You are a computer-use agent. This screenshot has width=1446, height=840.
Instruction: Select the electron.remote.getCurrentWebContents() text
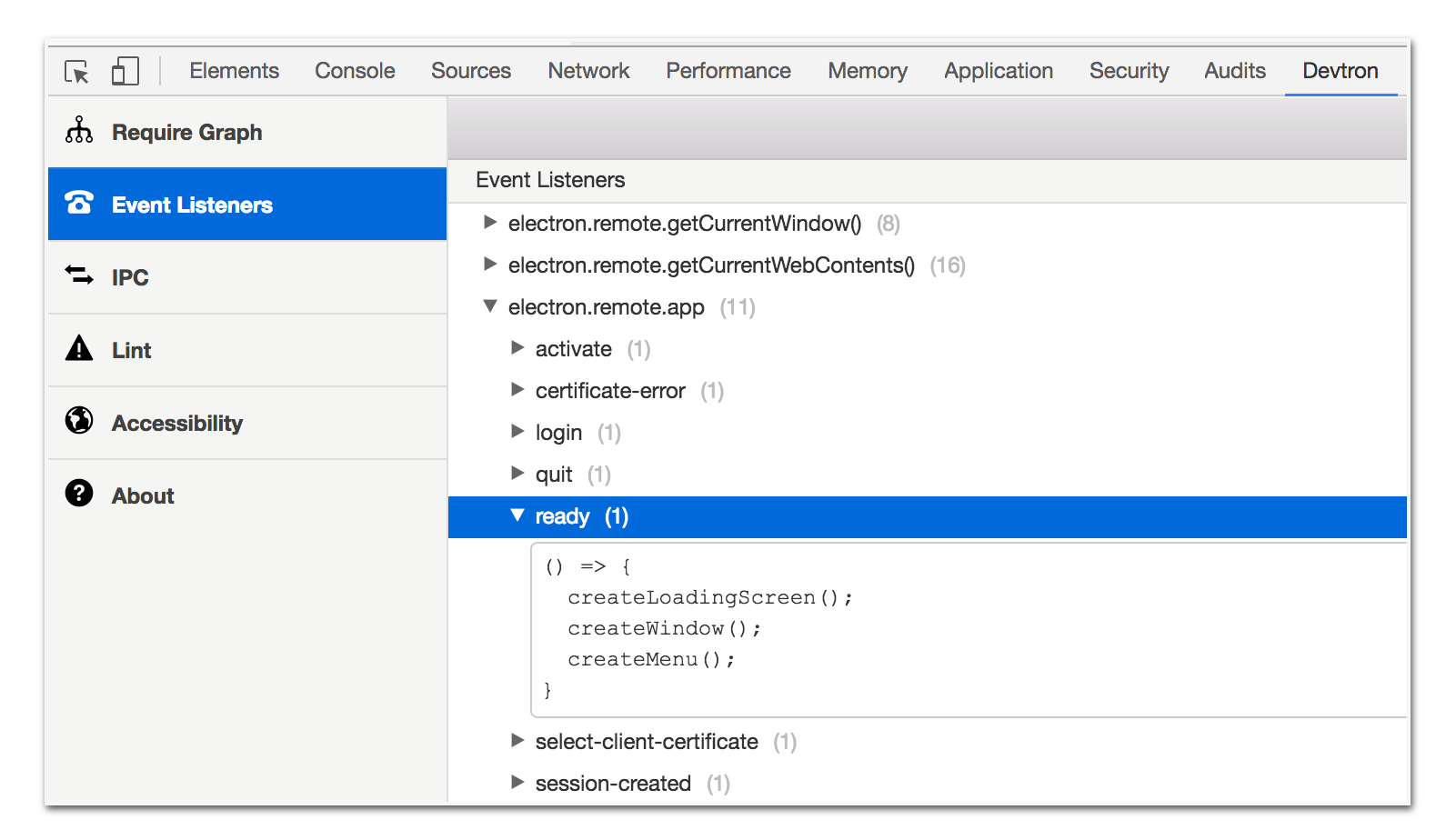(711, 265)
